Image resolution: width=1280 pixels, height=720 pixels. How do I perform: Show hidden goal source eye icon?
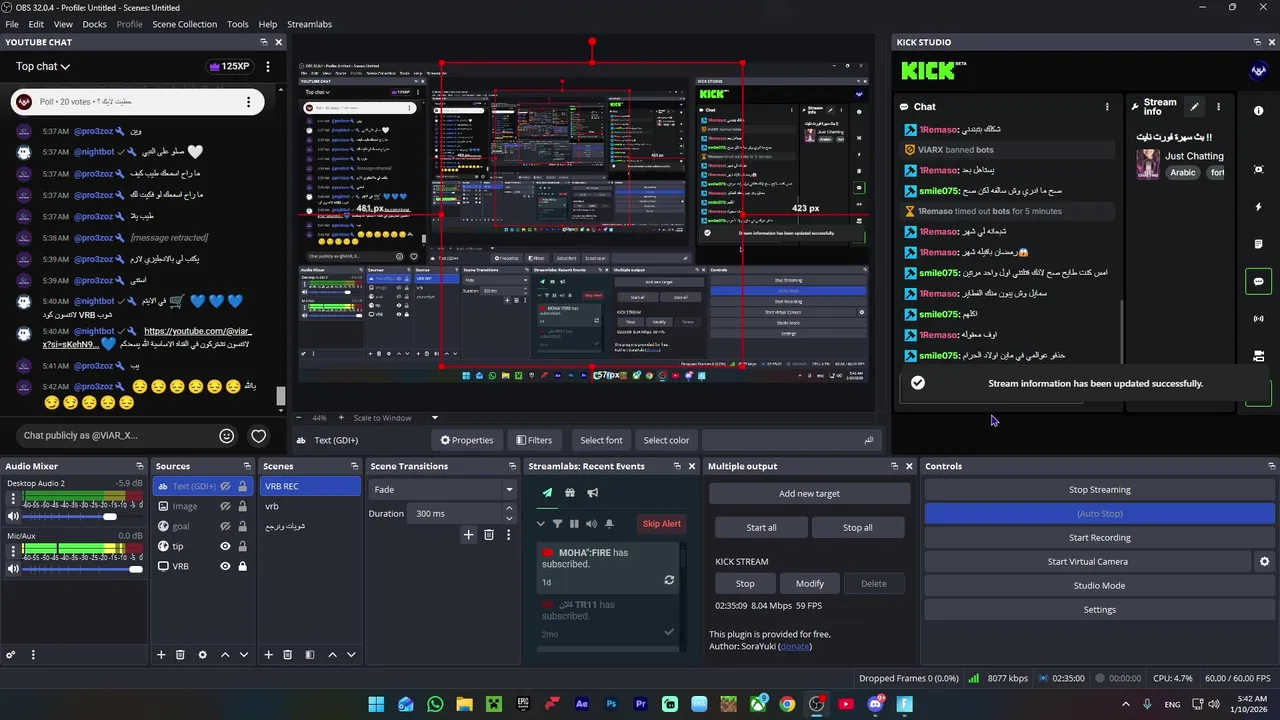click(225, 526)
